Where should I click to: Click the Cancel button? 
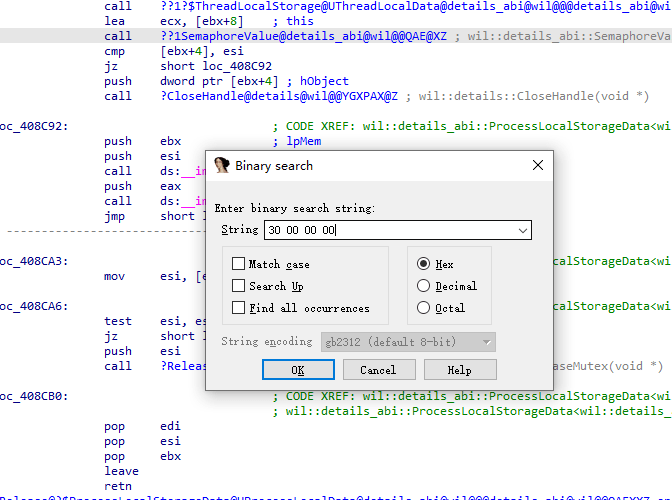pos(379,370)
